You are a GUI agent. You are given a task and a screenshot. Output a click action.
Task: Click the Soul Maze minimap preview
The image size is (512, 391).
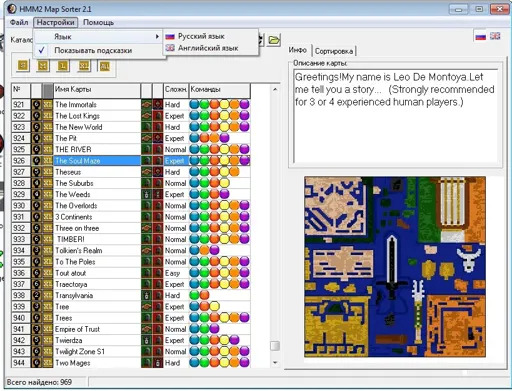pyautogui.click(x=395, y=267)
